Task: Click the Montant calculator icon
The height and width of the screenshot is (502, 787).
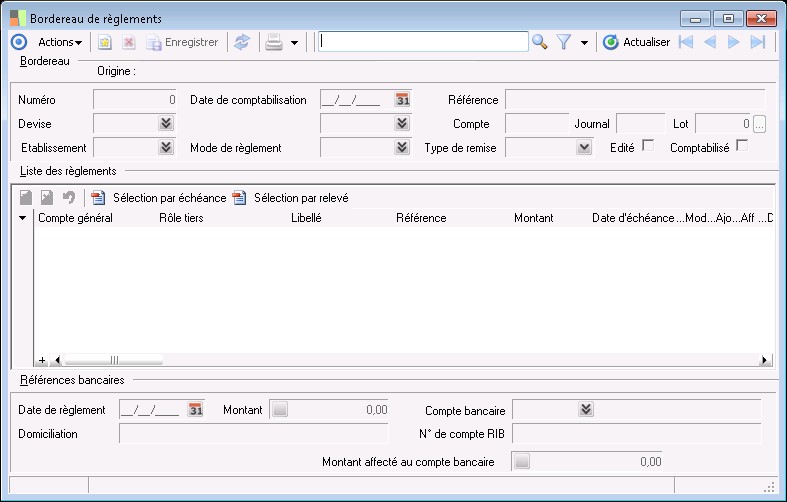Action: coord(280,410)
